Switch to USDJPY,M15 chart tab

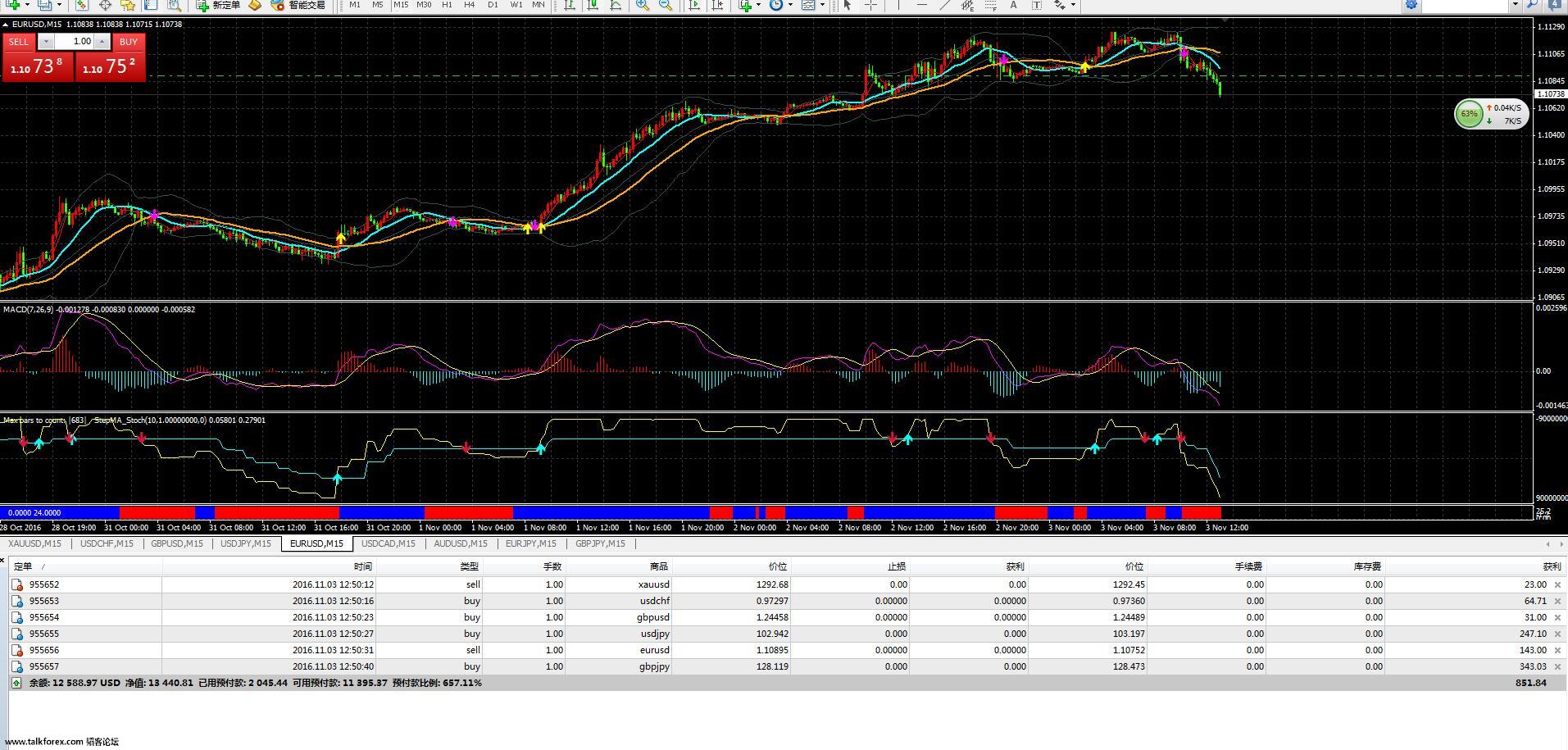[x=246, y=543]
